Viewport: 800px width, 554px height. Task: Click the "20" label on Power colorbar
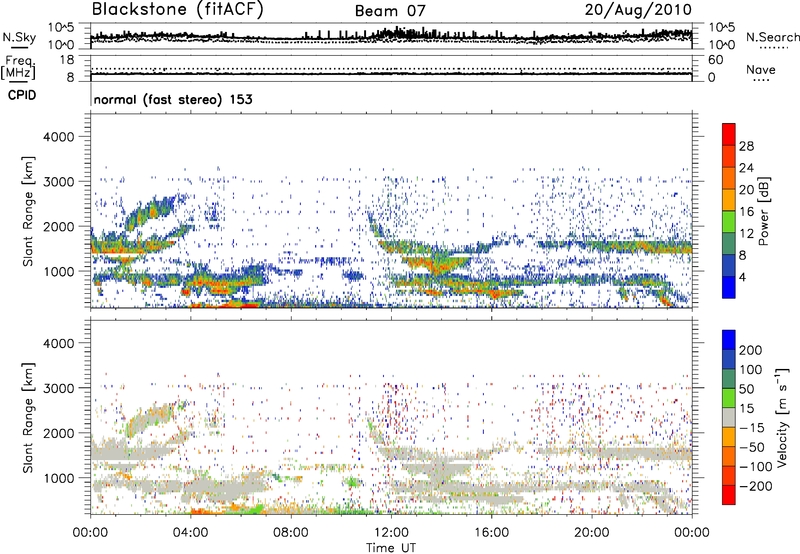(x=746, y=190)
